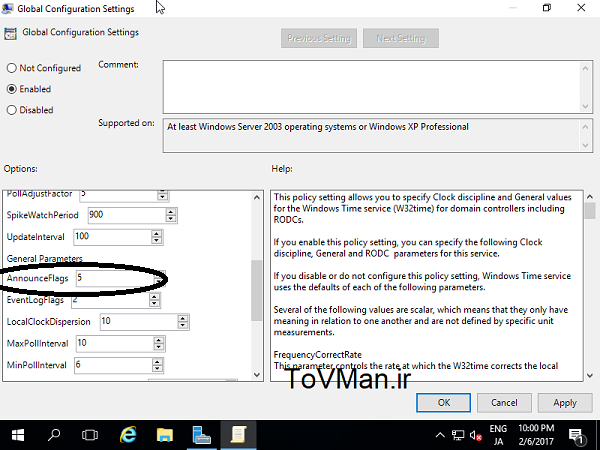The image size is (600, 450).
Task: Click the title bar application icon
Action: pyautogui.click(x=8, y=8)
